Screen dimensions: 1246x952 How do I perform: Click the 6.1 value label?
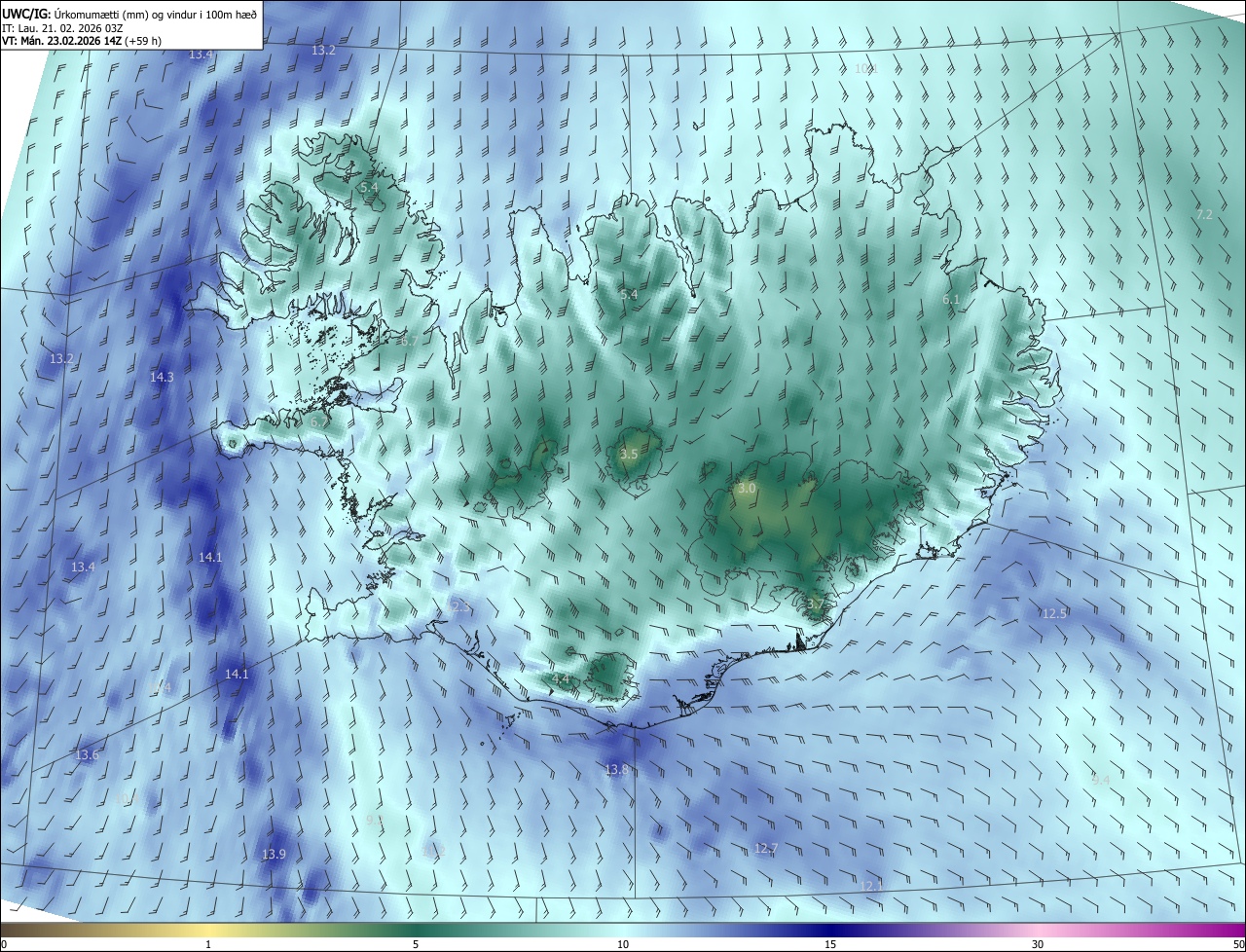click(x=951, y=300)
